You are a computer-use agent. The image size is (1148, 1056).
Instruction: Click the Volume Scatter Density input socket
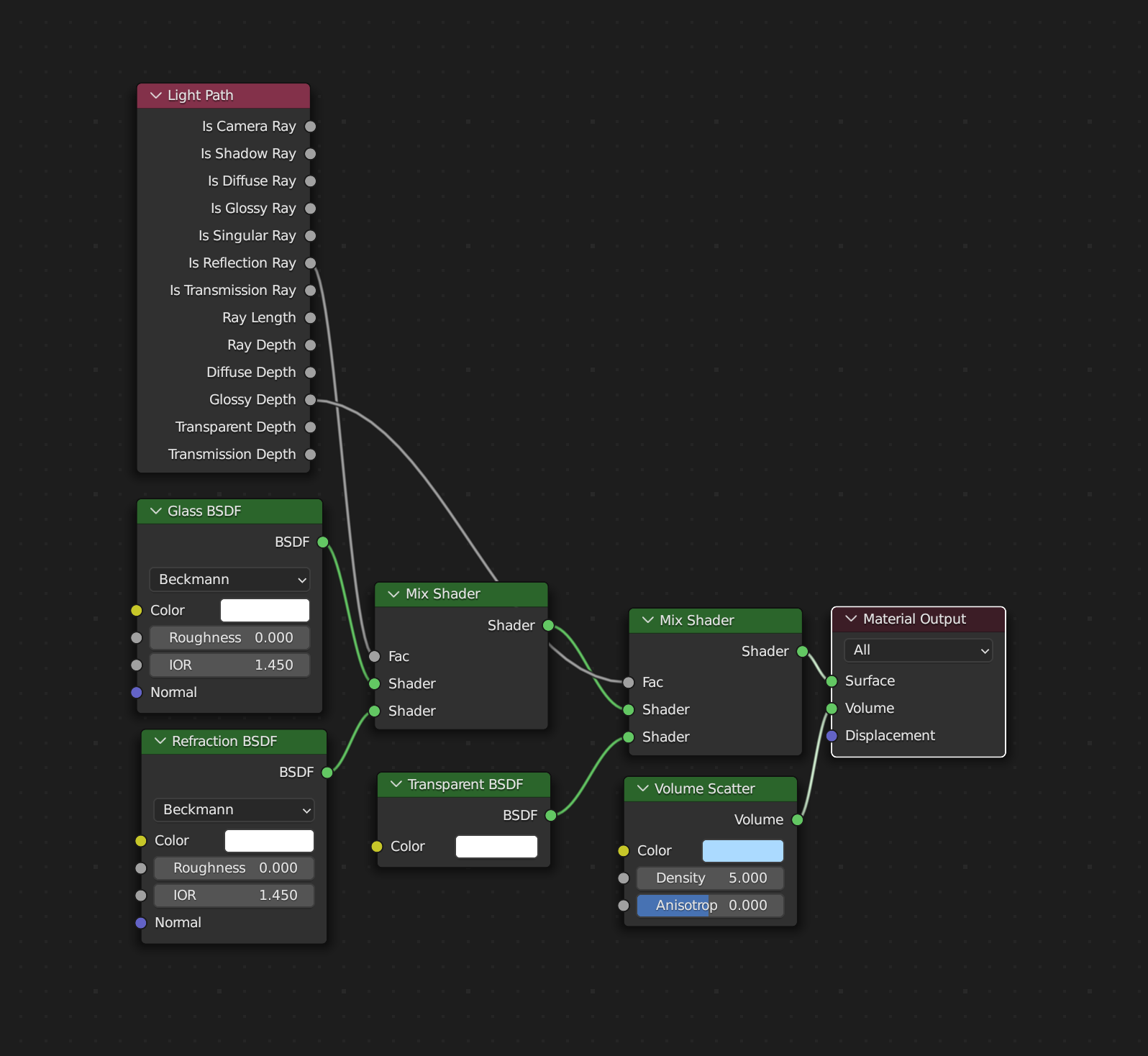click(624, 878)
